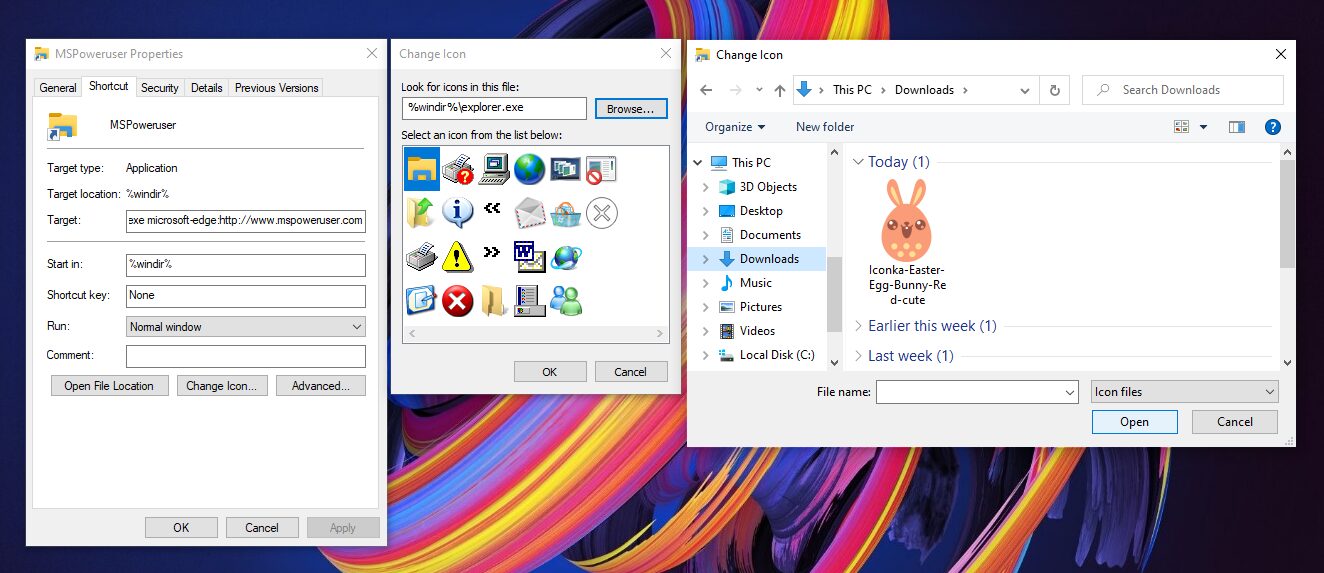
Task: Pick the blue touch tablet icon
Action: point(422,300)
